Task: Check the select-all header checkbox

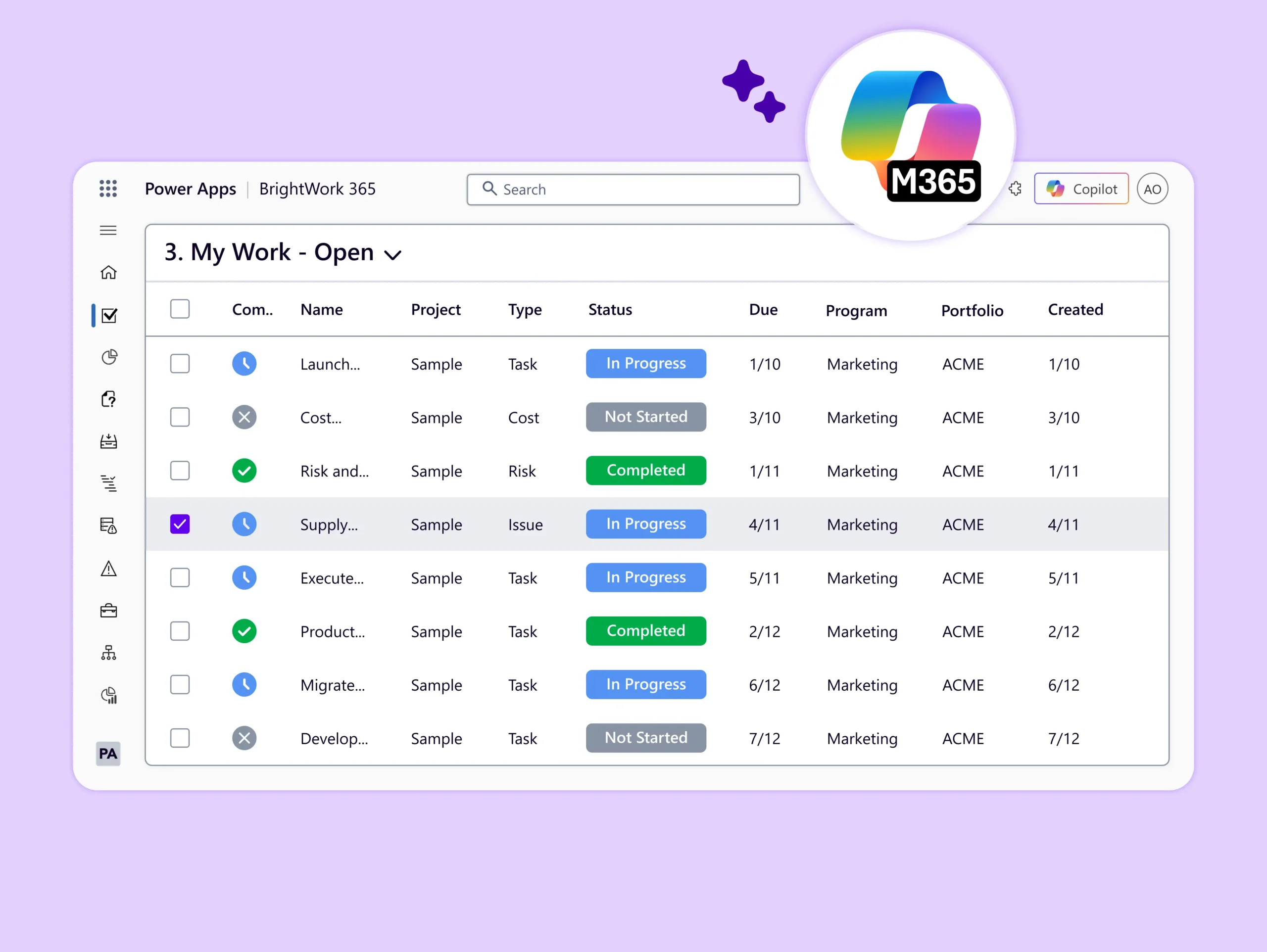Action: click(180, 309)
